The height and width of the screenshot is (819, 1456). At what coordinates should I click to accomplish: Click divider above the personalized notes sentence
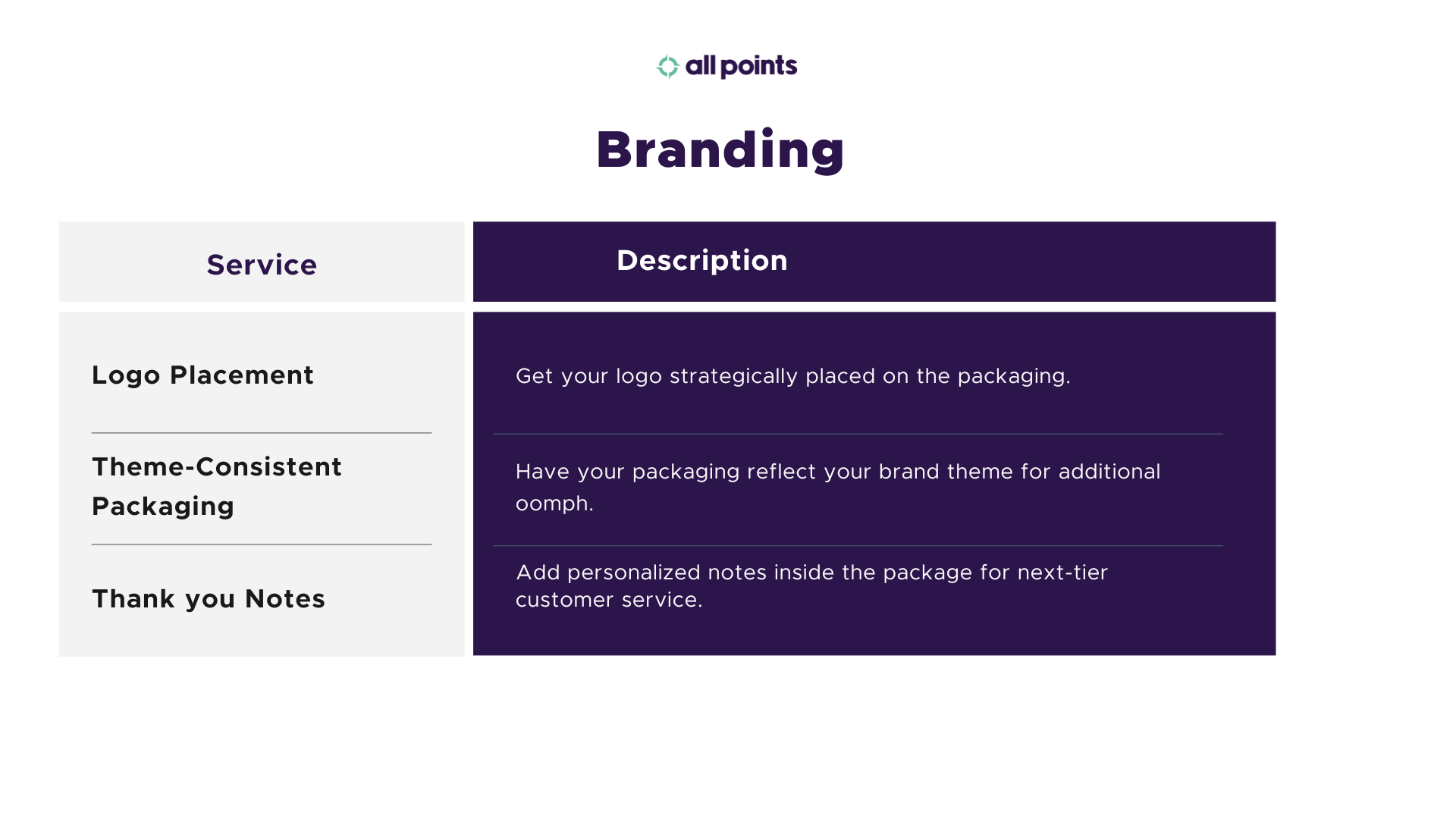(x=858, y=546)
